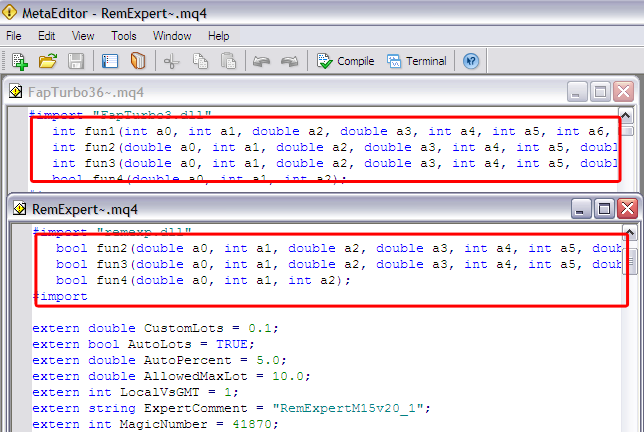Screen dimensions: 644x432
Task: Open the Window menu
Action: 172,36
